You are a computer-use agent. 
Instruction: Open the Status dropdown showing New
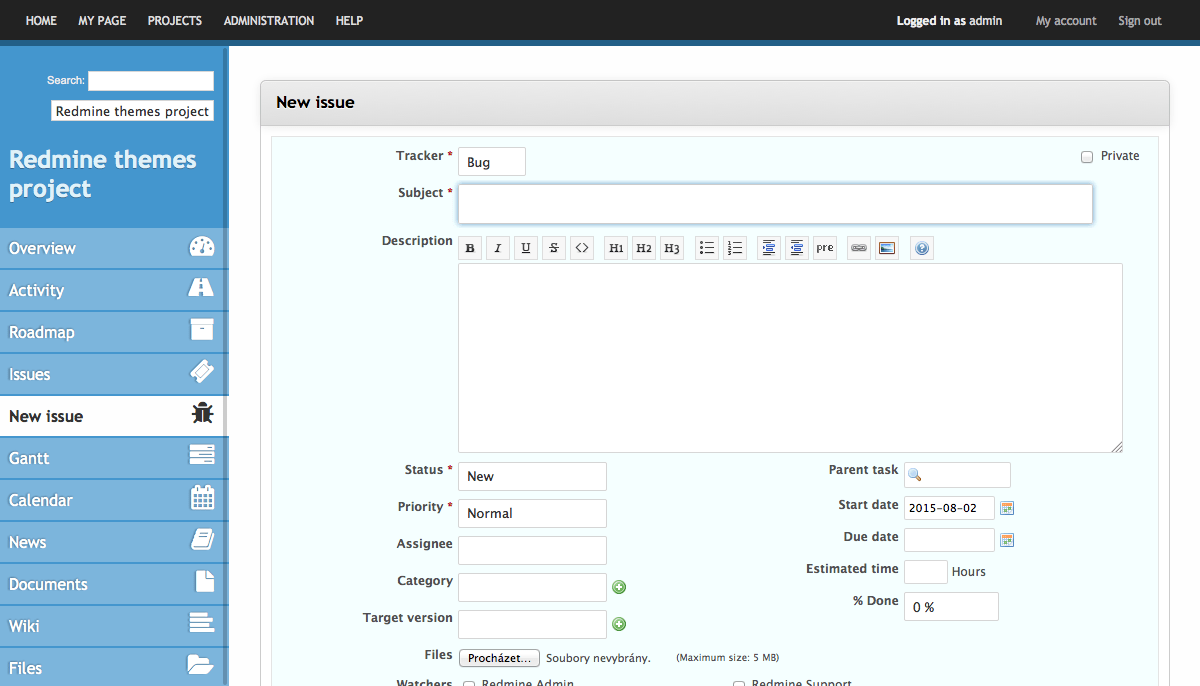pos(532,476)
